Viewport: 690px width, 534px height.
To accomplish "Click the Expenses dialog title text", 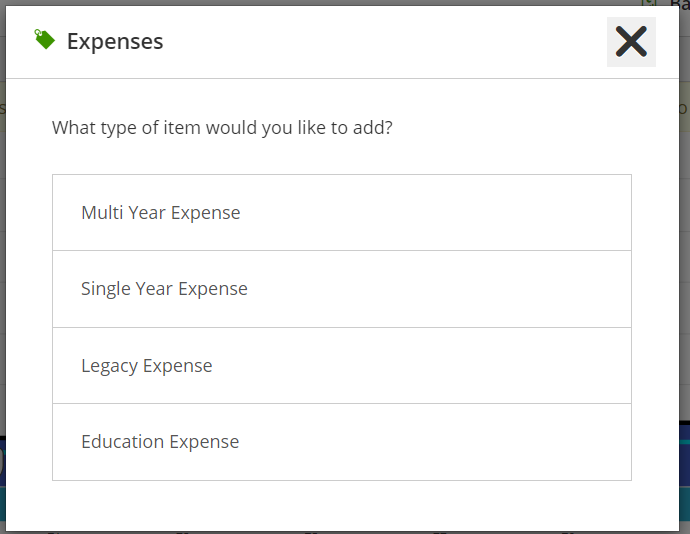I will coord(115,41).
